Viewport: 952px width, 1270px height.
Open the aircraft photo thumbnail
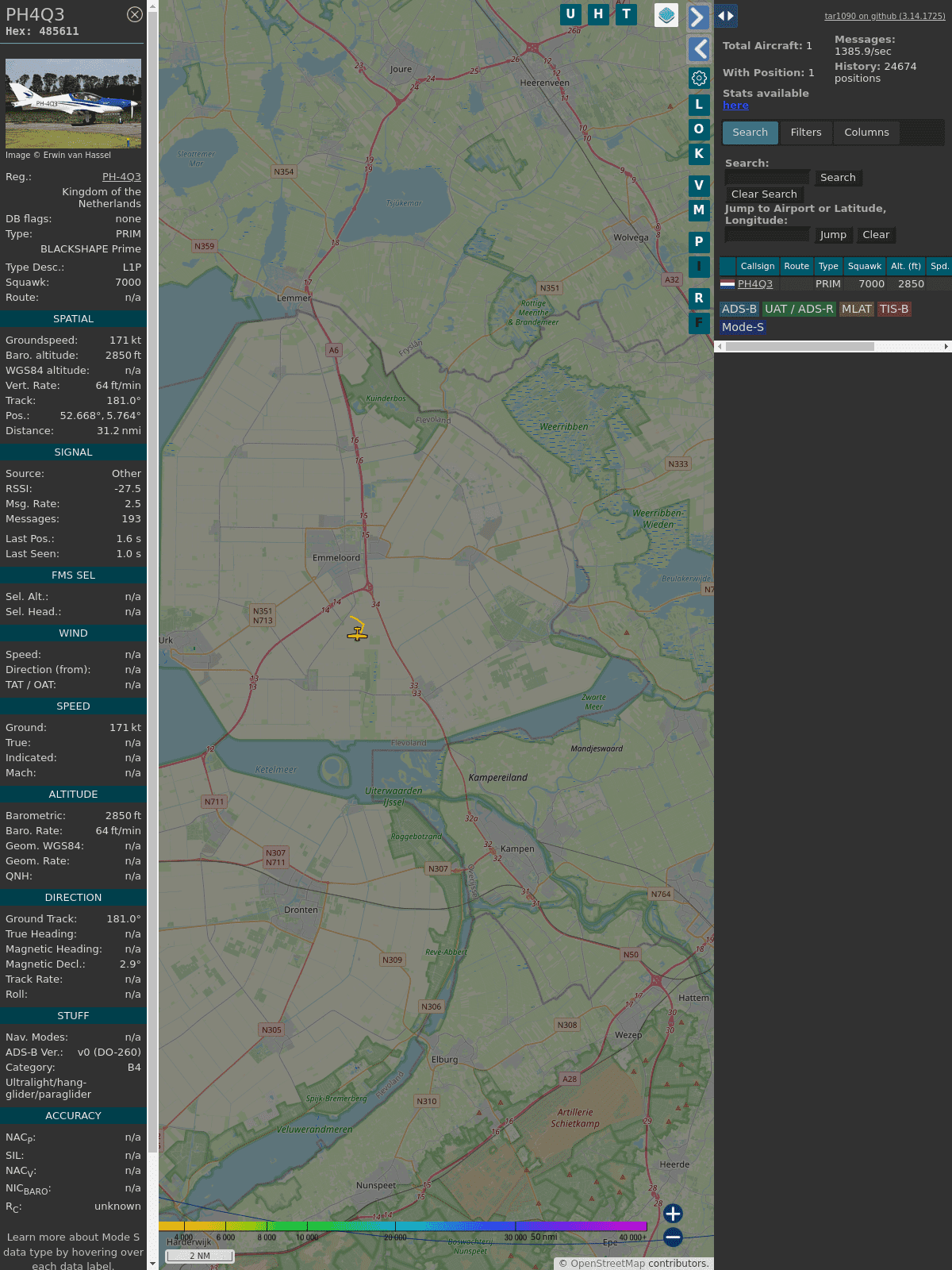coord(73,103)
